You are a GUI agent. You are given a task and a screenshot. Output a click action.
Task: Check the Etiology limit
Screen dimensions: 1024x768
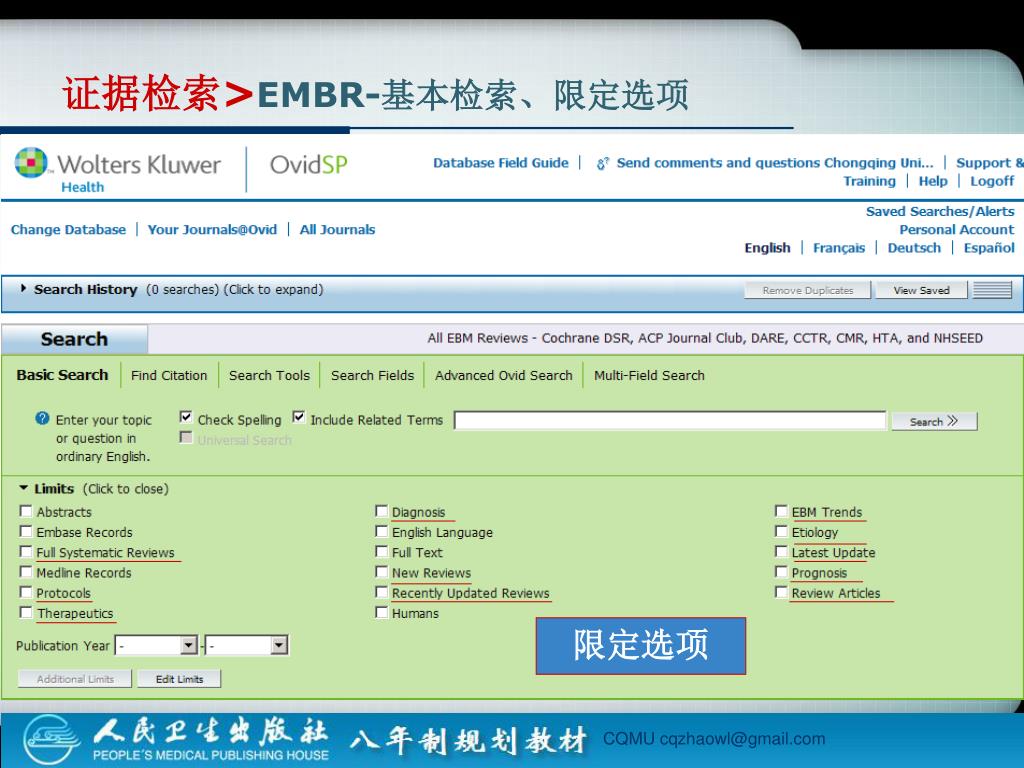[781, 531]
